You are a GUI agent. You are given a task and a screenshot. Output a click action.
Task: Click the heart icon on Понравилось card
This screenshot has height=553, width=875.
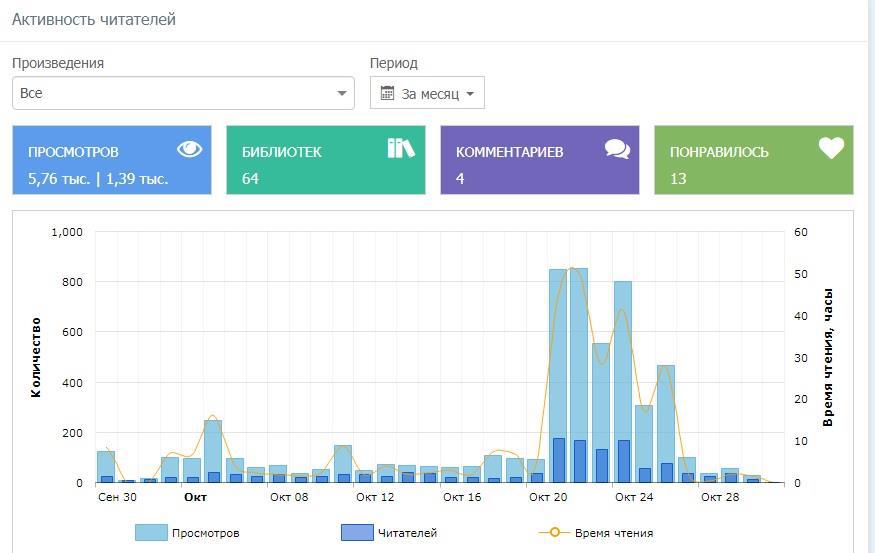click(831, 149)
